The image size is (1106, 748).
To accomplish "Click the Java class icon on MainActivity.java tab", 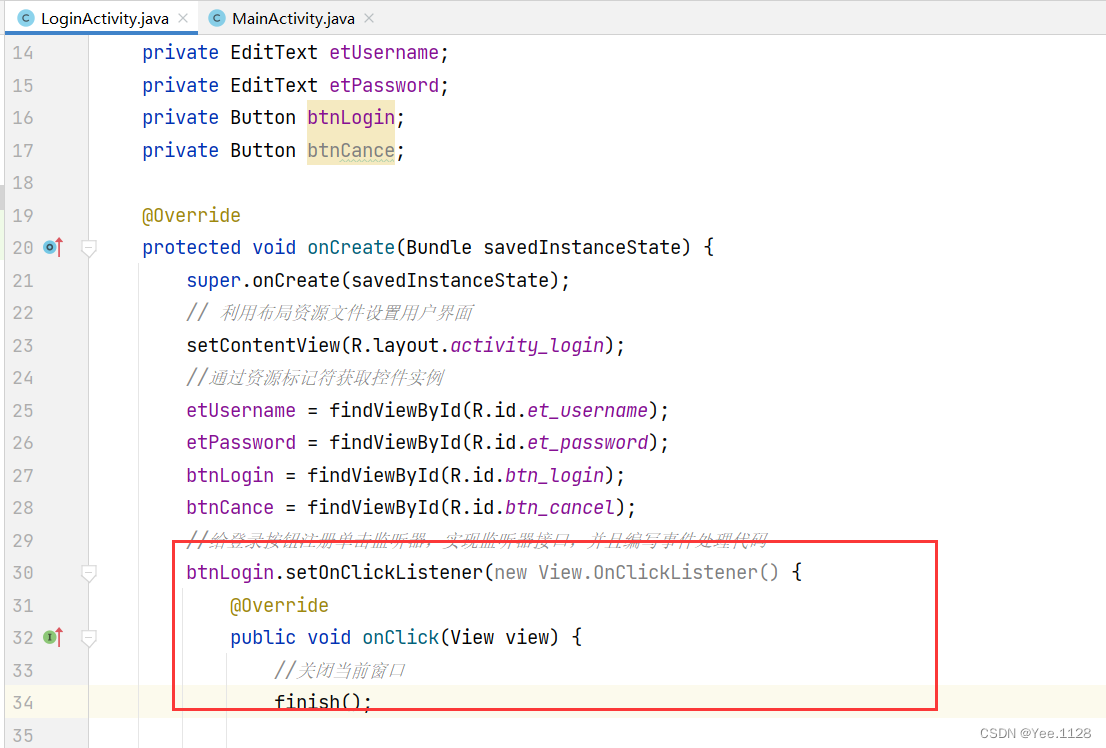I will [217, 18].
